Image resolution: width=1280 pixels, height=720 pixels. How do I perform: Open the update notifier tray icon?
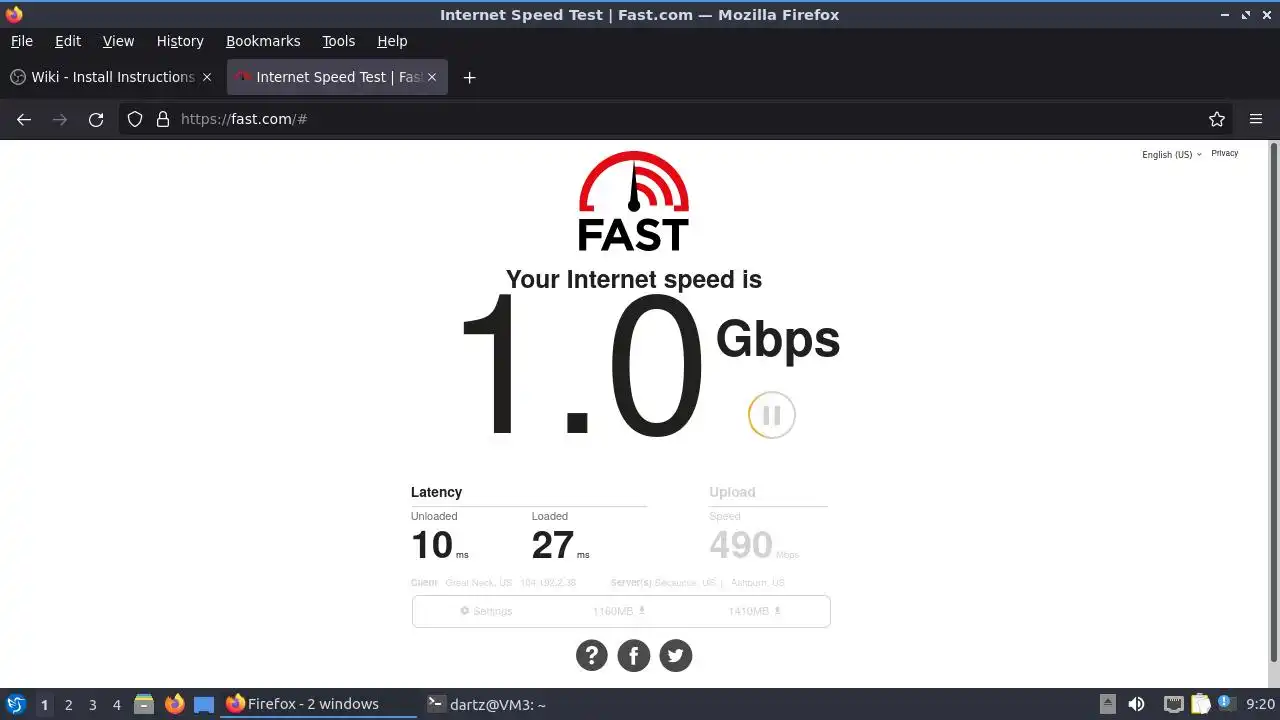point(1225,704)
